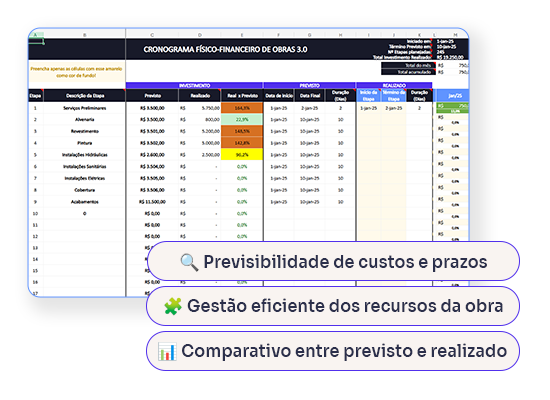Select the 'Serviços Preliminares' cell
550x400 pixels.
(85, 108)
